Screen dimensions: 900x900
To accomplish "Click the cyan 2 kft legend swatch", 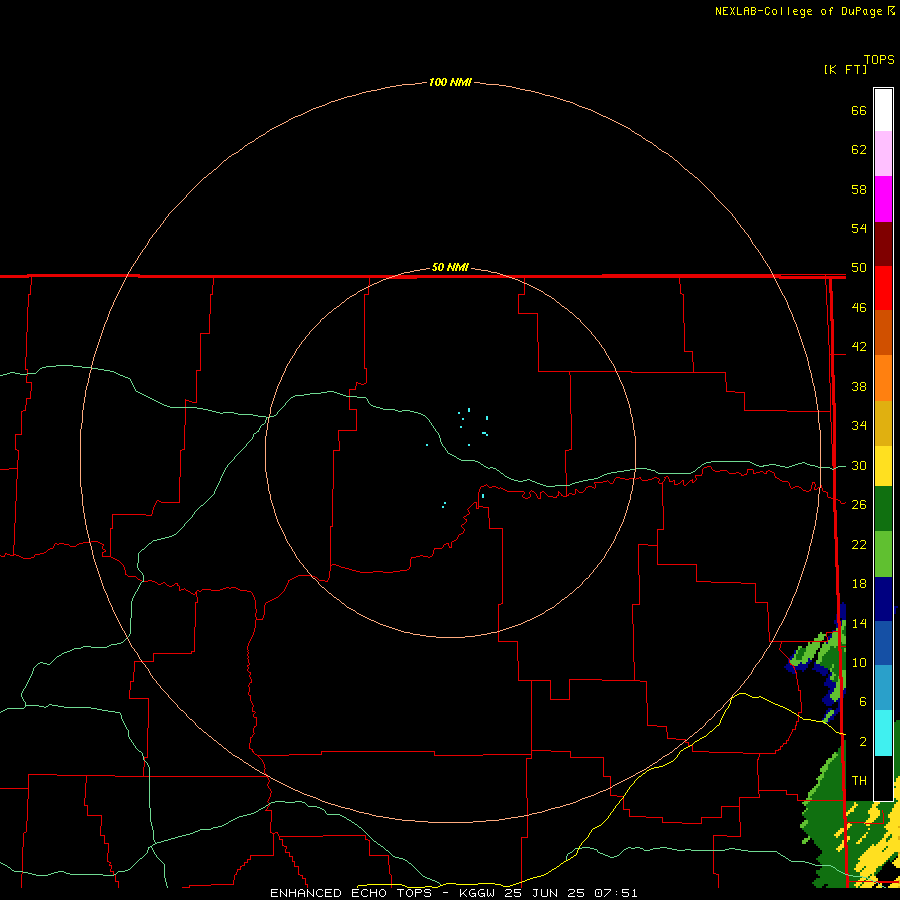I will [883, 733].
